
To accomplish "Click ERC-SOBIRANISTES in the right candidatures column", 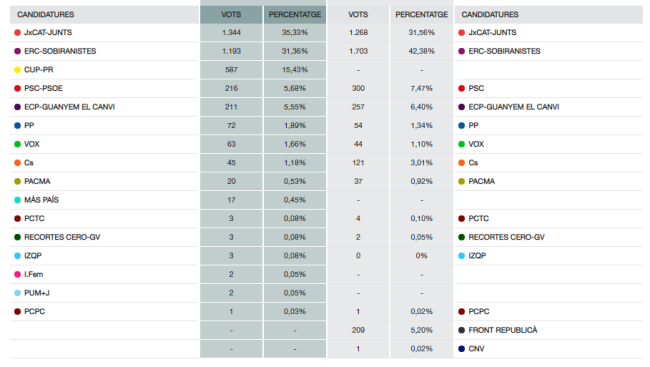I will coord(504,51).
